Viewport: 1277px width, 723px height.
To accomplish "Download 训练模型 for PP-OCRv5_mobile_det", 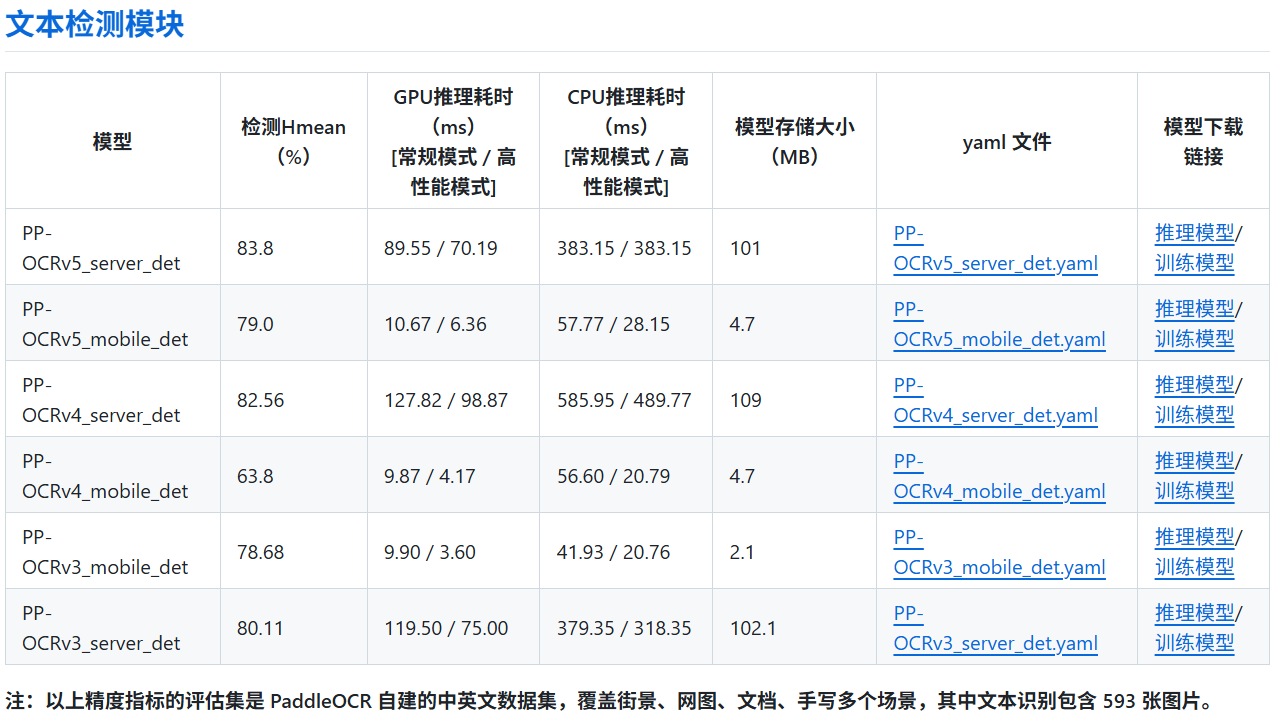I will click(x=1194, y=339).
